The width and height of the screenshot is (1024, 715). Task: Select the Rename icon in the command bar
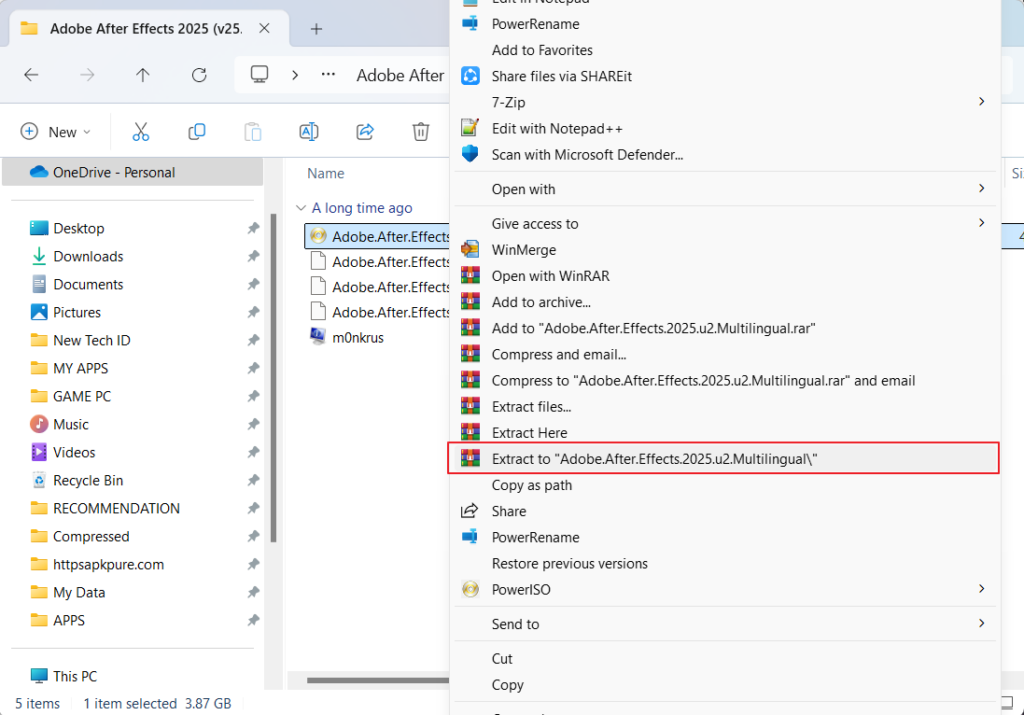pyautogui.click(x=308, y=131)
